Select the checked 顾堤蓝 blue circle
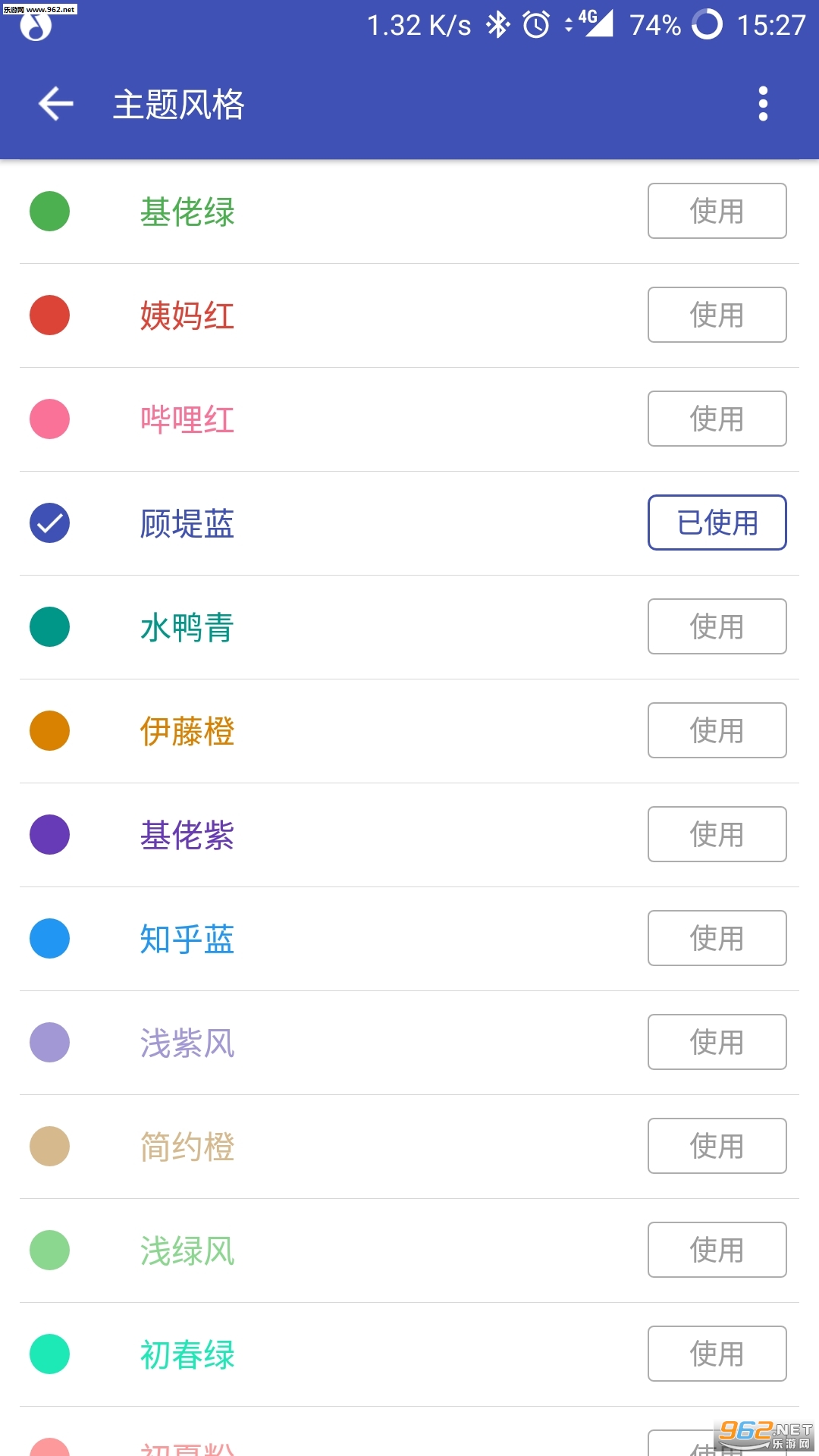The image size is (819, 1456). point(50,523)
